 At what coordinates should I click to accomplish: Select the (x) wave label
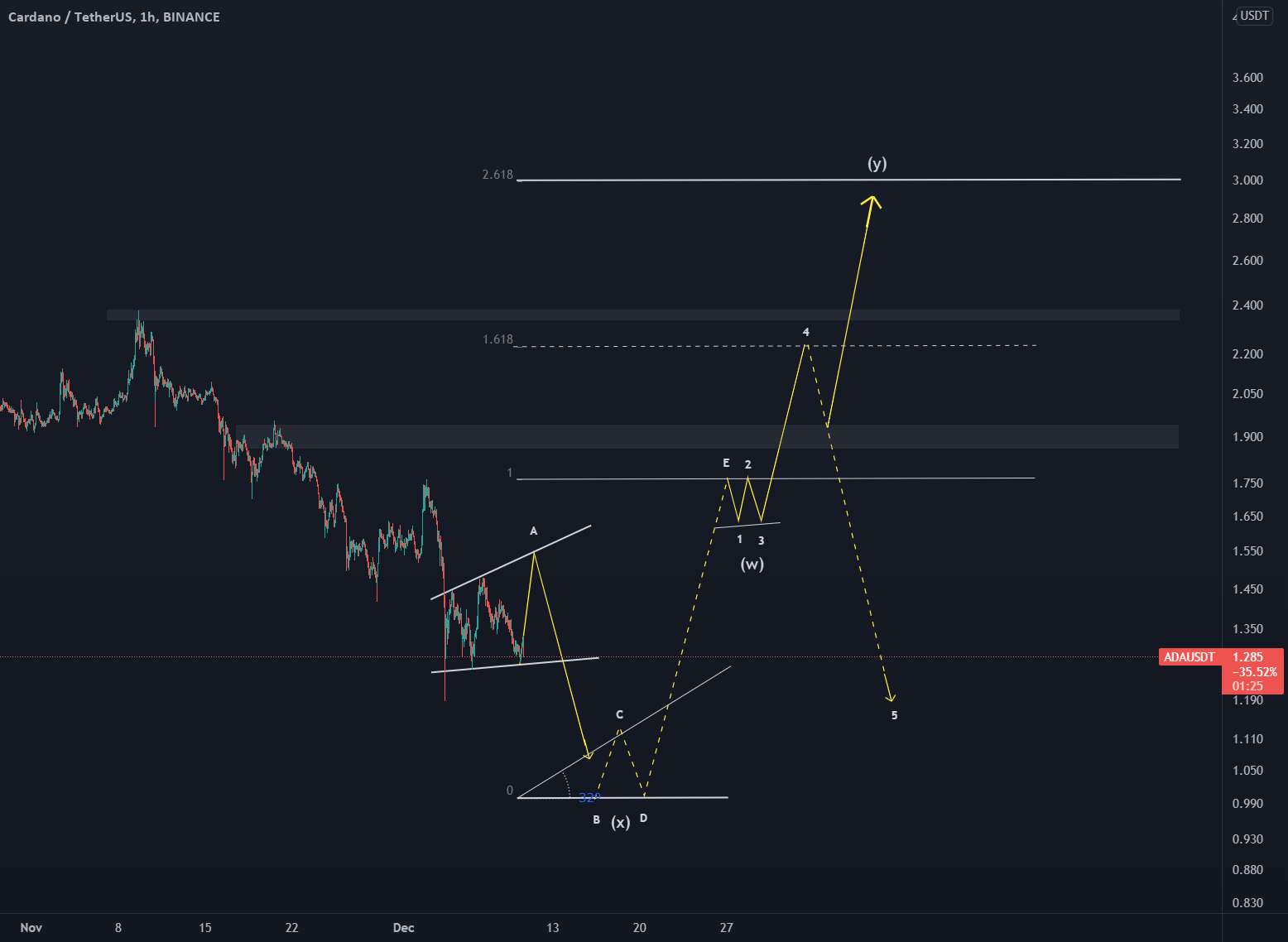click(x=621, y=822)
